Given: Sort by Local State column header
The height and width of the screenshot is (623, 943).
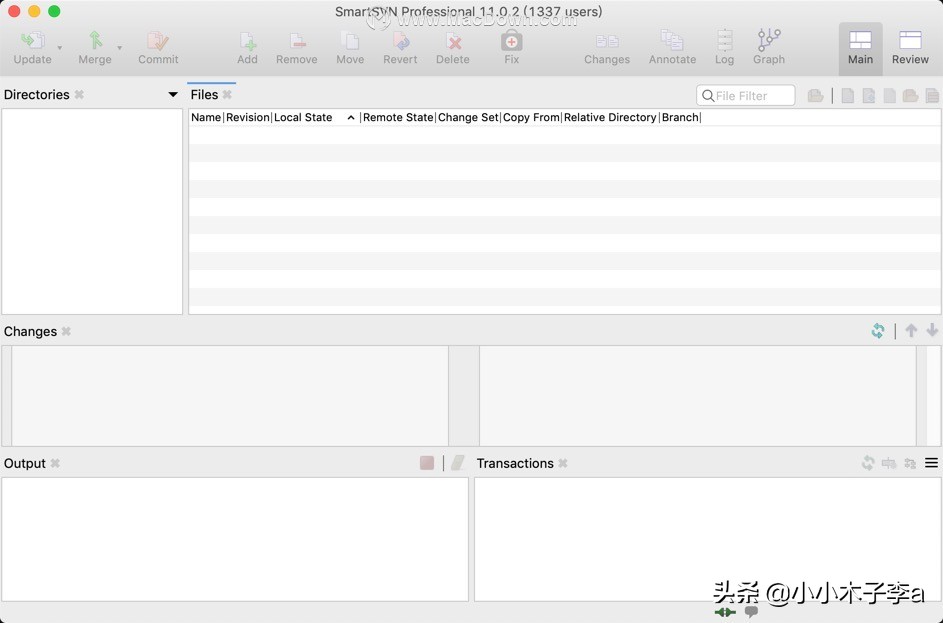Looking at the screenshot, I should 303,118.
